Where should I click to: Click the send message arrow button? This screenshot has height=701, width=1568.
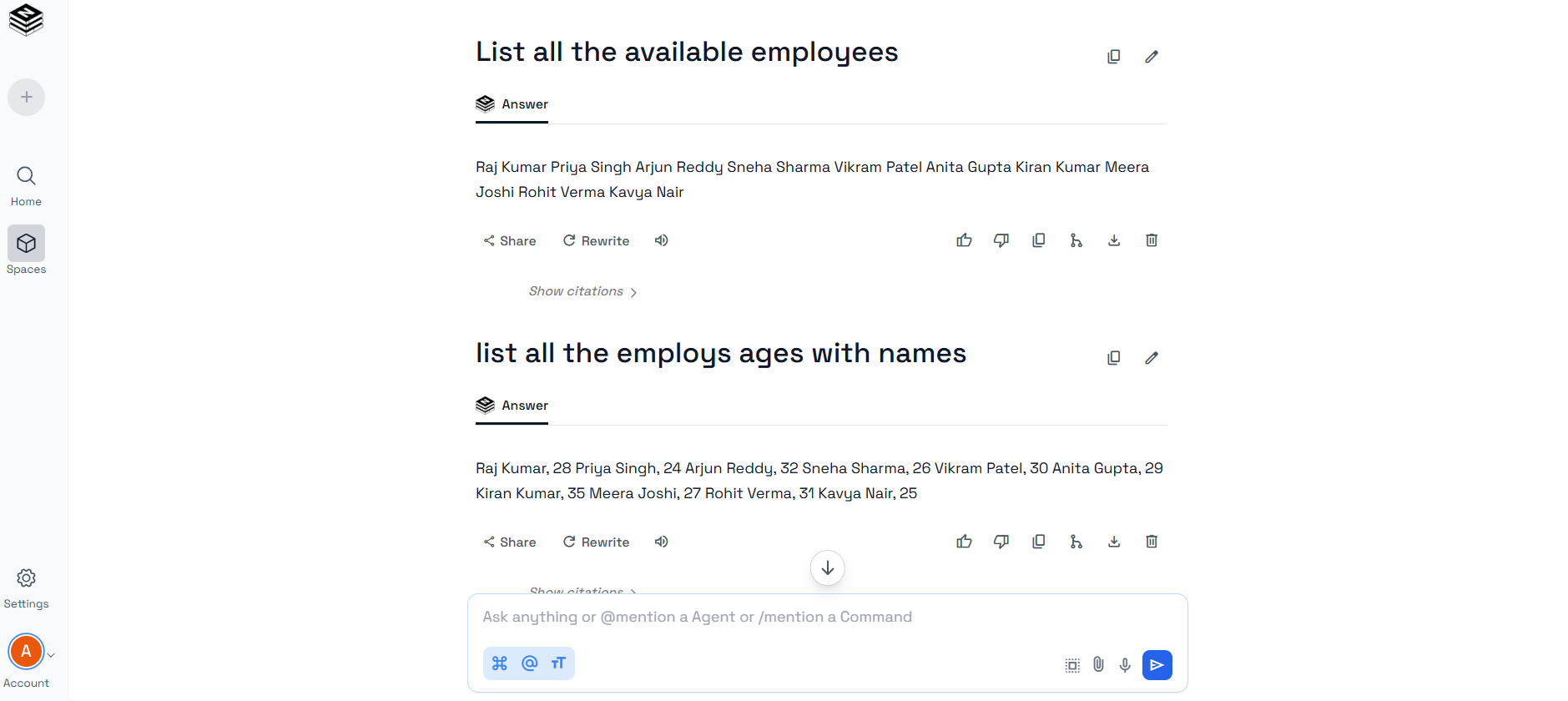tap(1157, 665)
